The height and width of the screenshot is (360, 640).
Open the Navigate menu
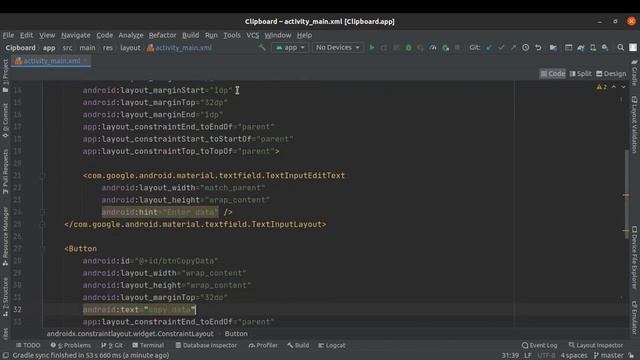click(76, 36)
